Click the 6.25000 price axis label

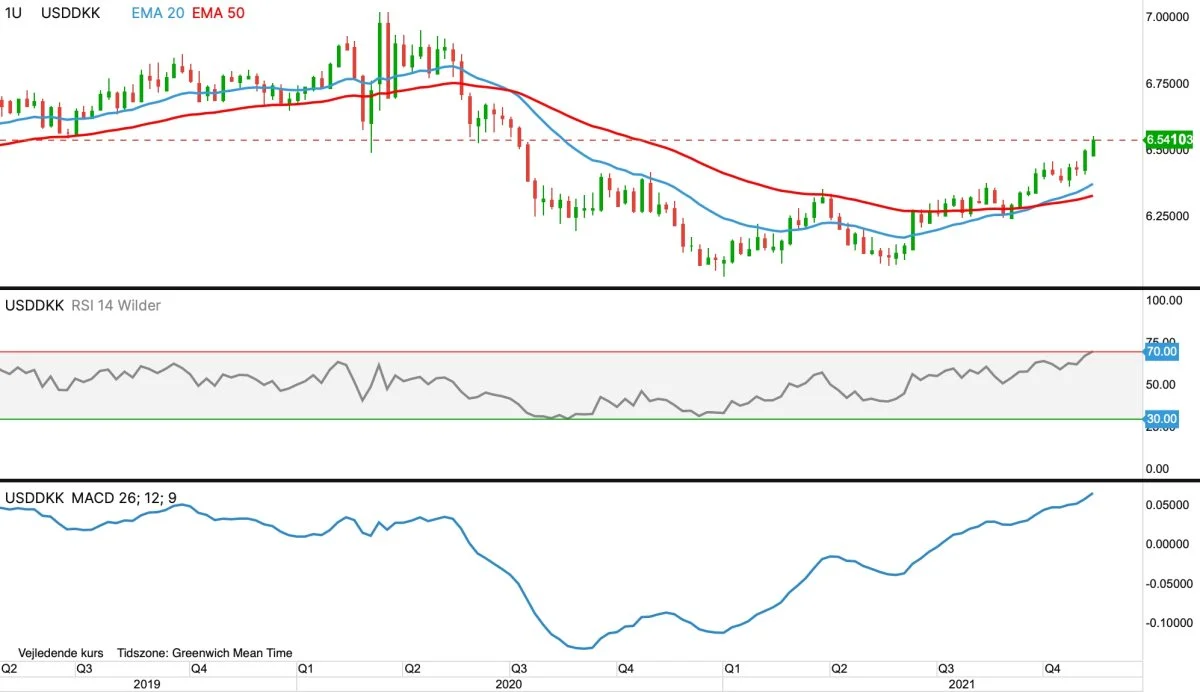click(x=1171, y=217)
